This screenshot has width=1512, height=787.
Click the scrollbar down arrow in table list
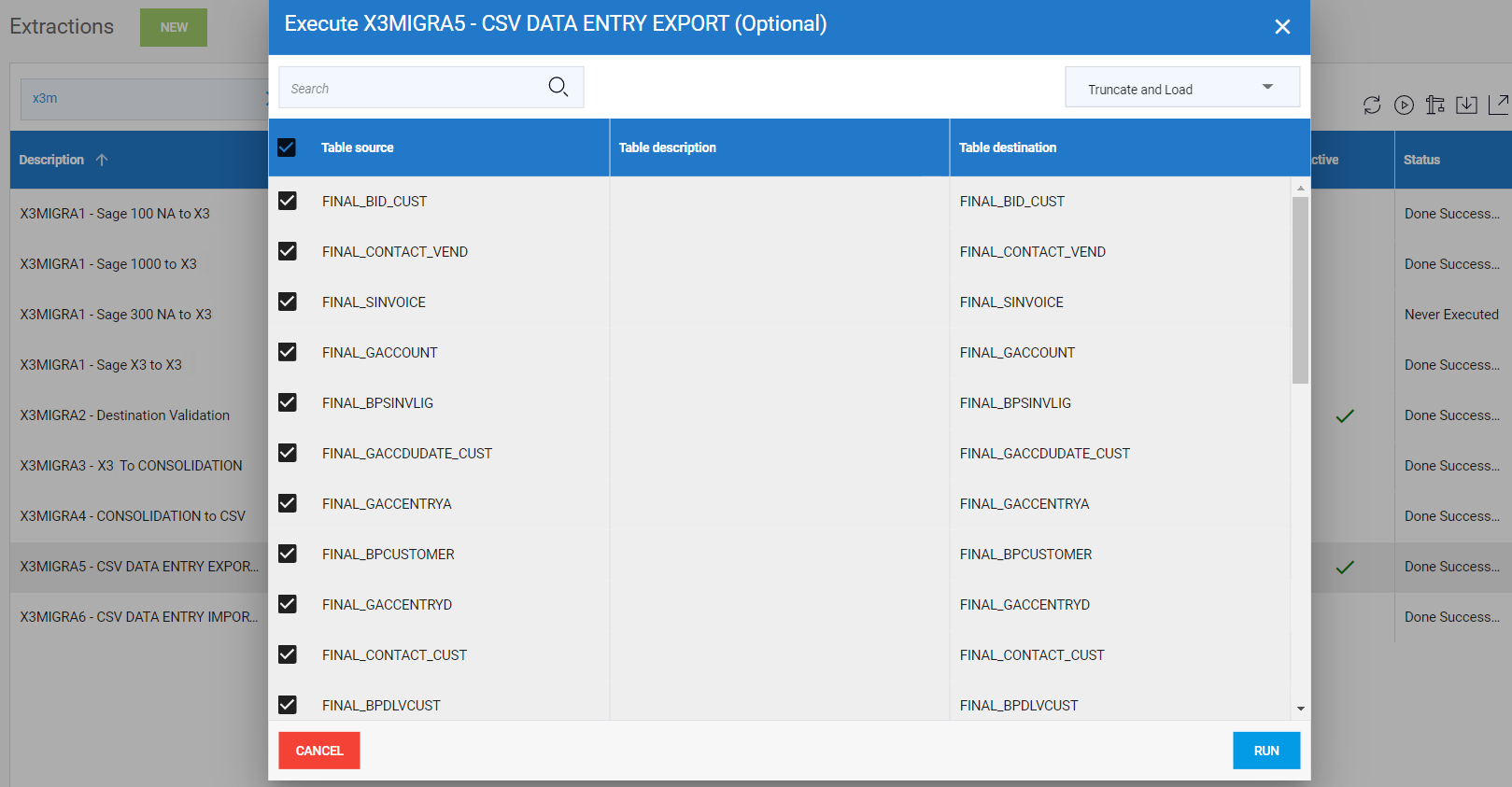click(1300, 709)
